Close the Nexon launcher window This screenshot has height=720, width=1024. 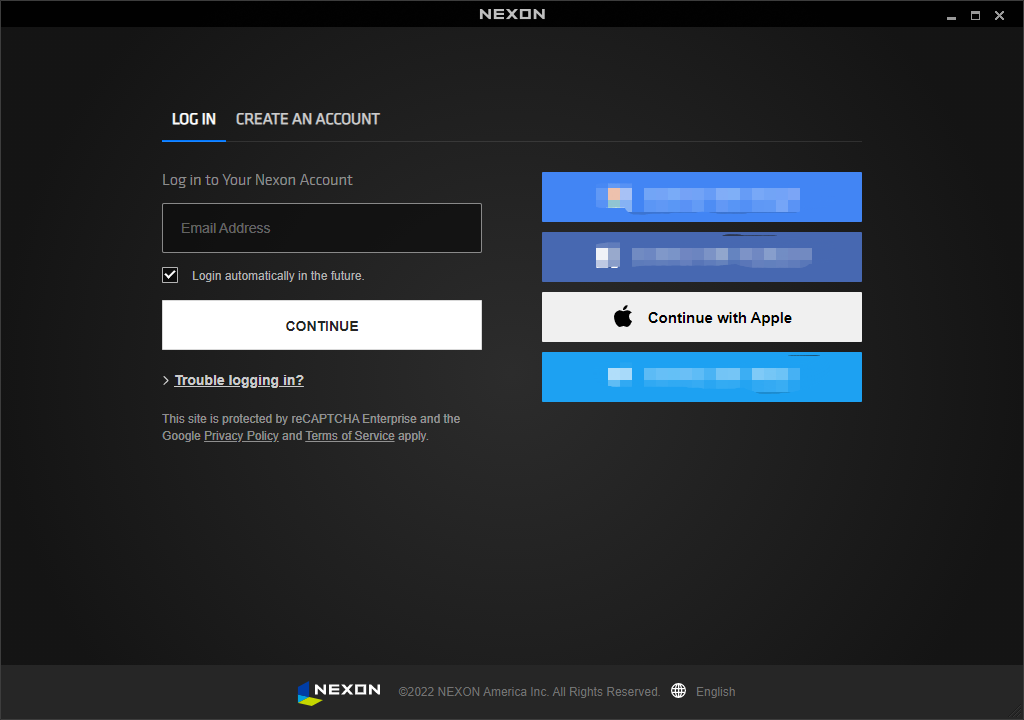[x=999, y=16]
